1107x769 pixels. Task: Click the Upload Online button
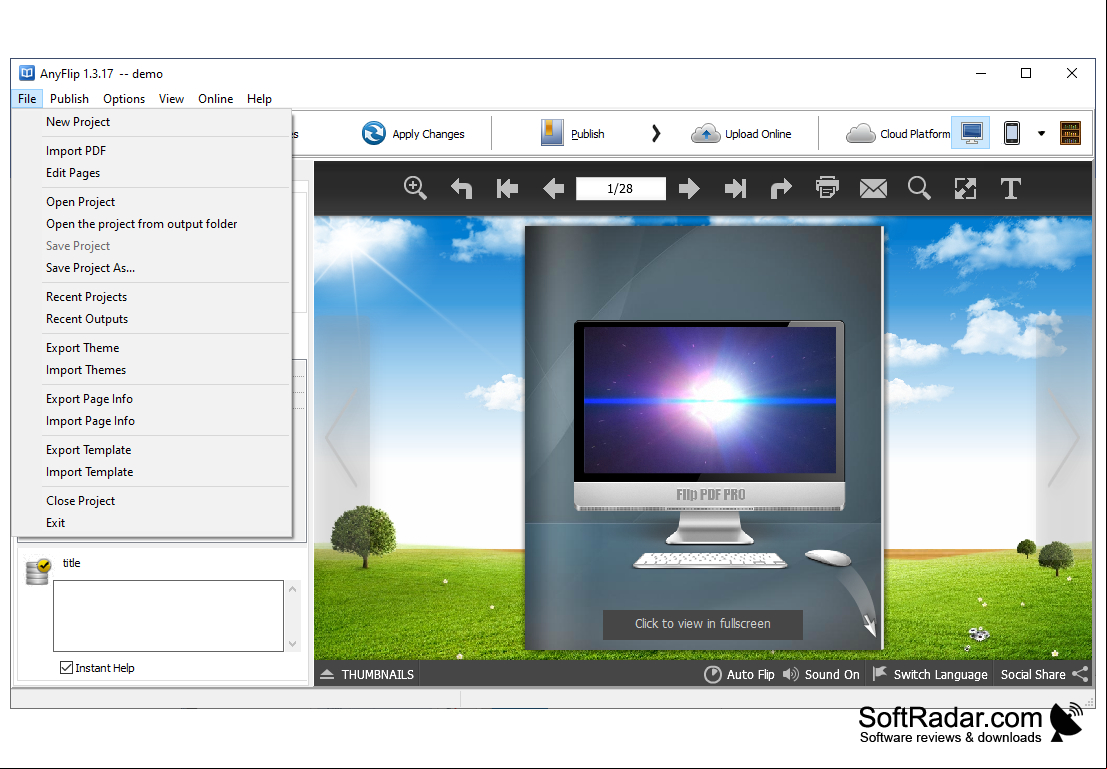[741, 133]
